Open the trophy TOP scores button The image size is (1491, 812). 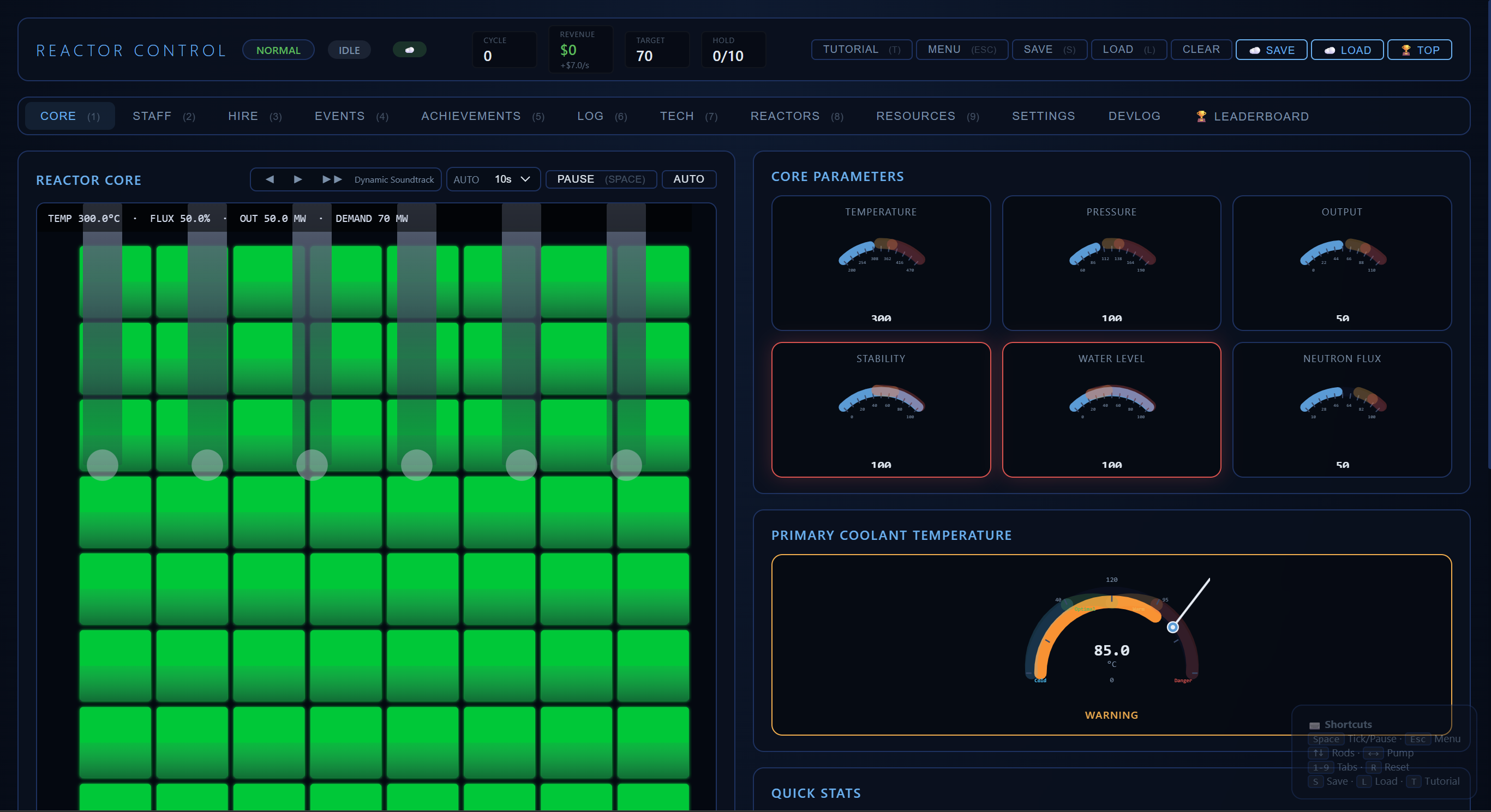(x=1419, y=50)
